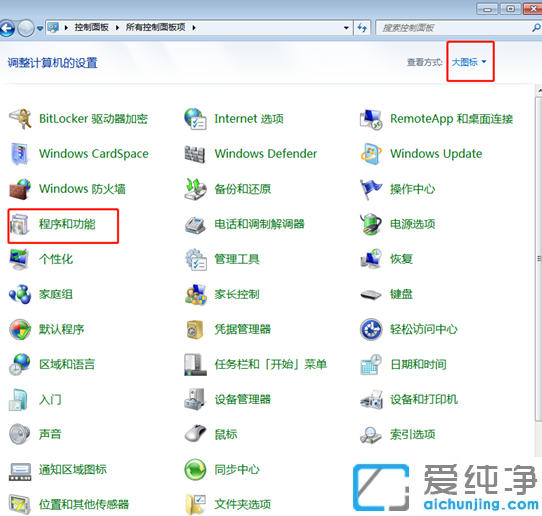Go back with the Back button
Image resolution: width=542 pixels, height=516 pixels.
[7, 28]
